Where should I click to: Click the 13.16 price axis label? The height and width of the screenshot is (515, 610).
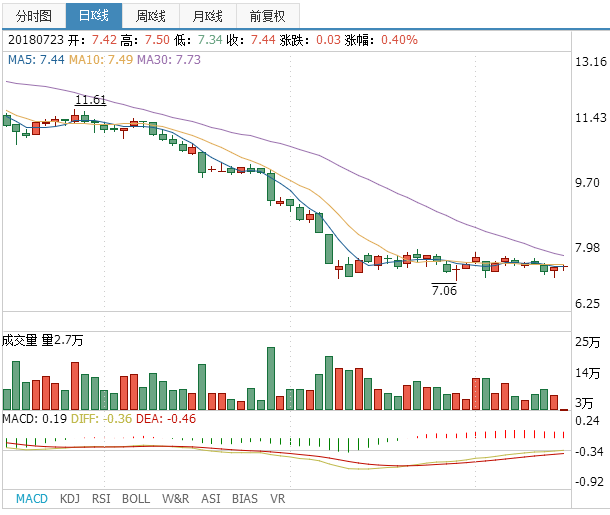[591, 61]
